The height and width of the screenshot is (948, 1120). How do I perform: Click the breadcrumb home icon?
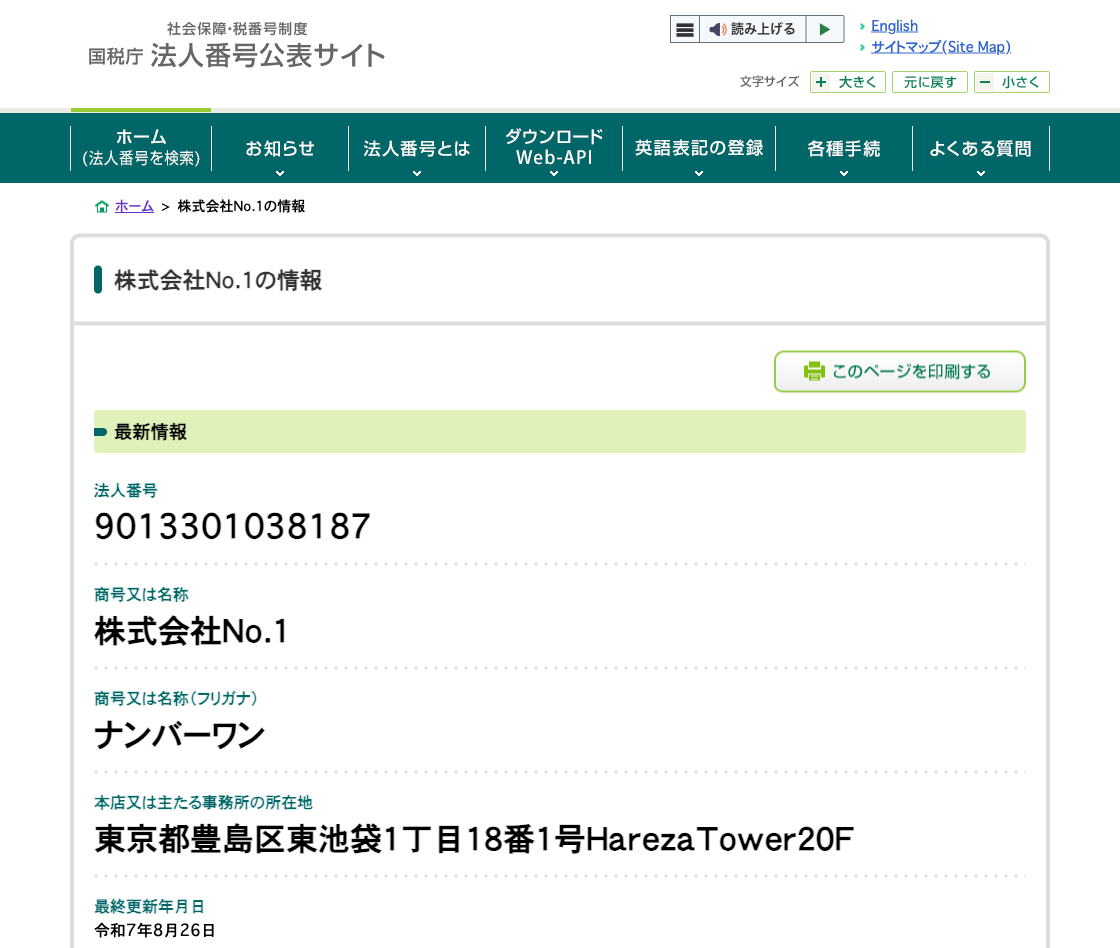101,206
